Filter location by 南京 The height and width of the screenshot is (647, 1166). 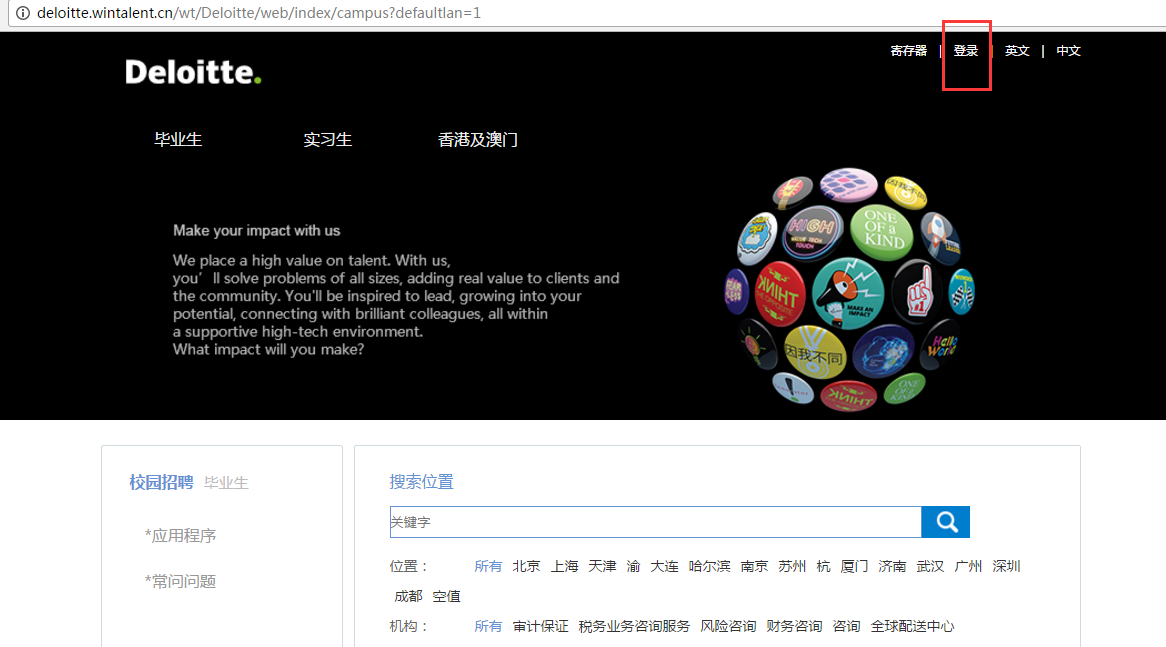754,566
